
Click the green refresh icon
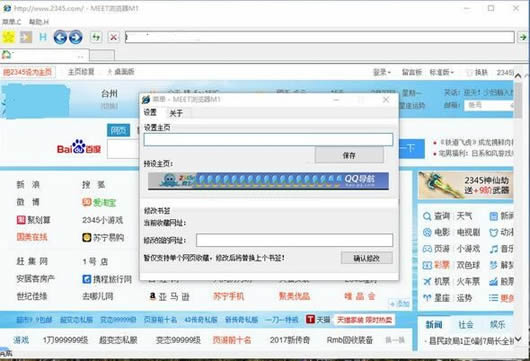pyautogui.click(x=96, y=37)
